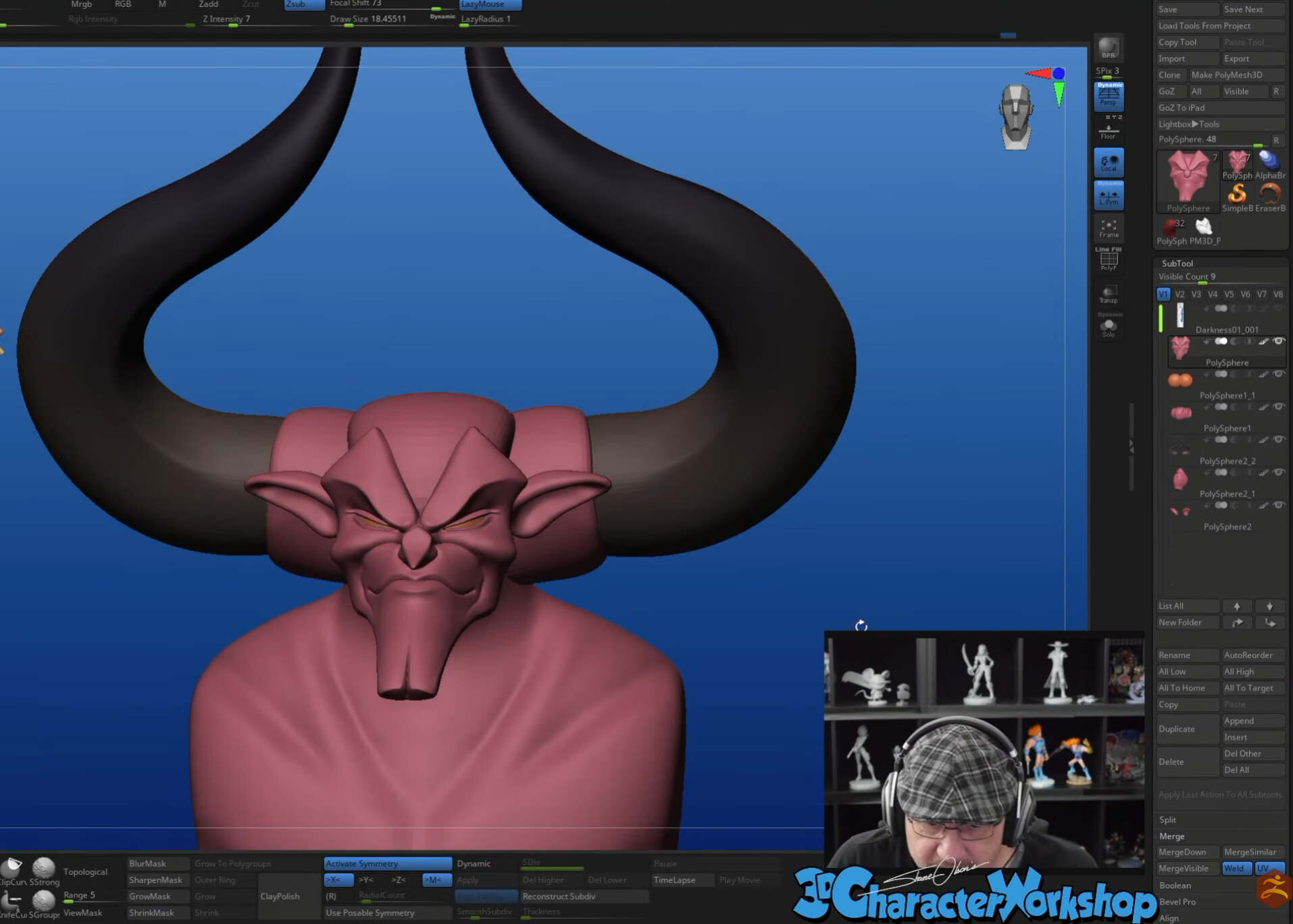Switch to the V2 visibility set tab

(x=1180, y=294)
